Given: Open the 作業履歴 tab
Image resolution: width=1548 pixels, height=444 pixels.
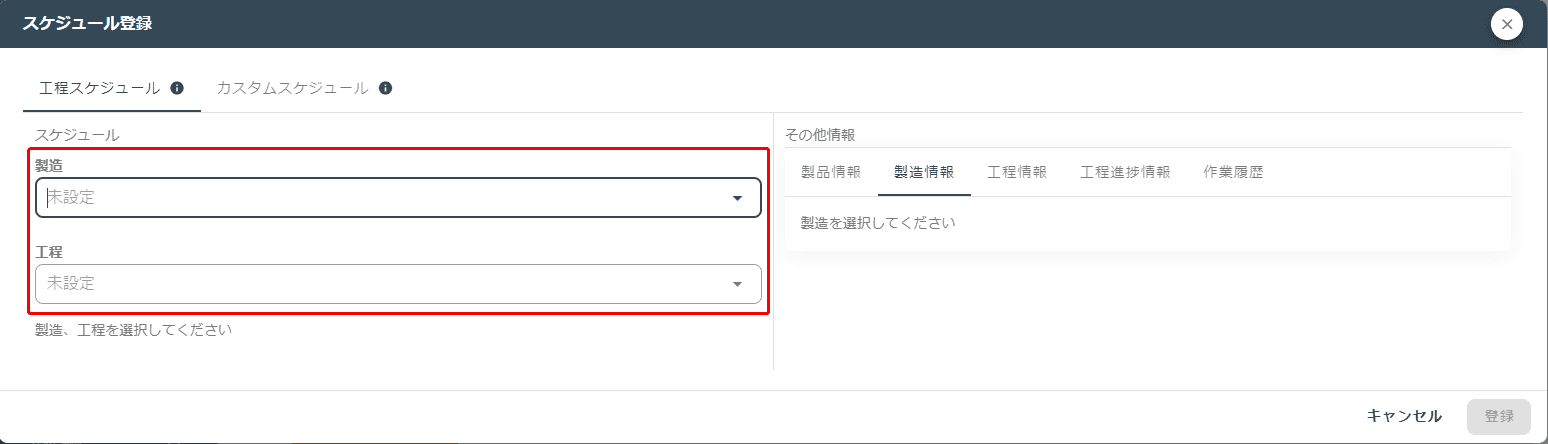Looking at the screenshot, I should [x=1233, y=172].
